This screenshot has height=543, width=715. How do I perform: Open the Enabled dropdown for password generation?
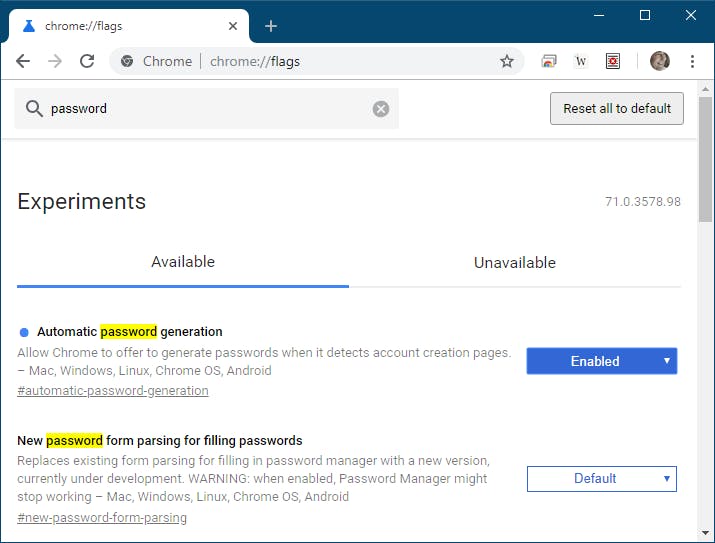601,361
